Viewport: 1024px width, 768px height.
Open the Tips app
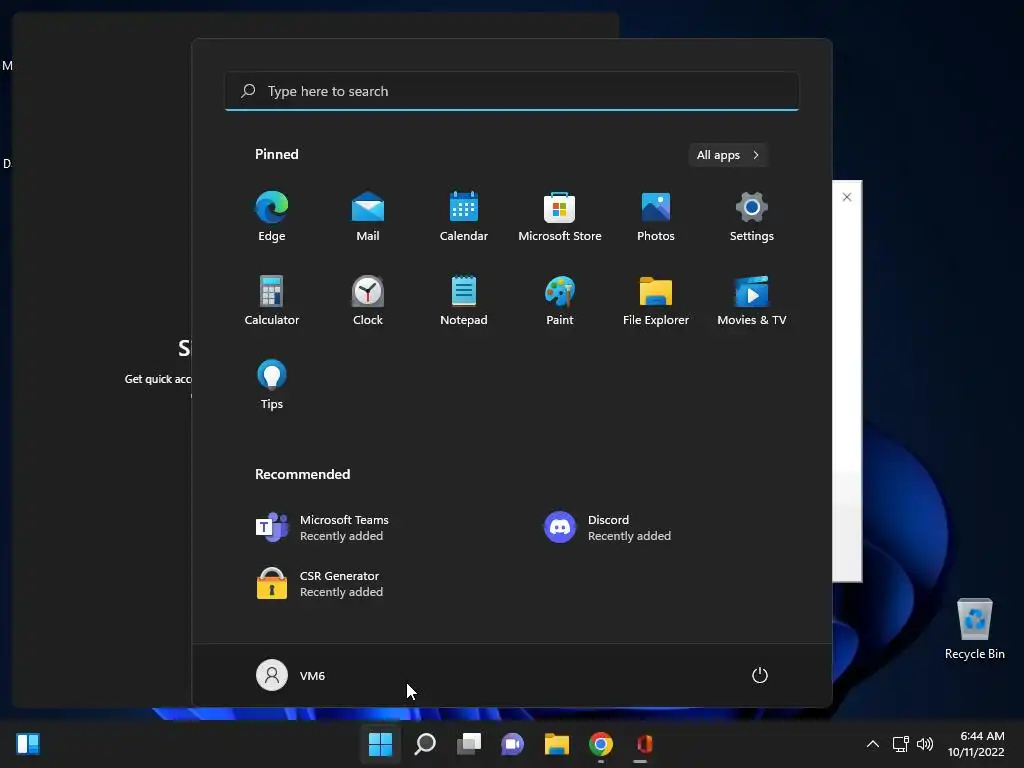point(272,385)
